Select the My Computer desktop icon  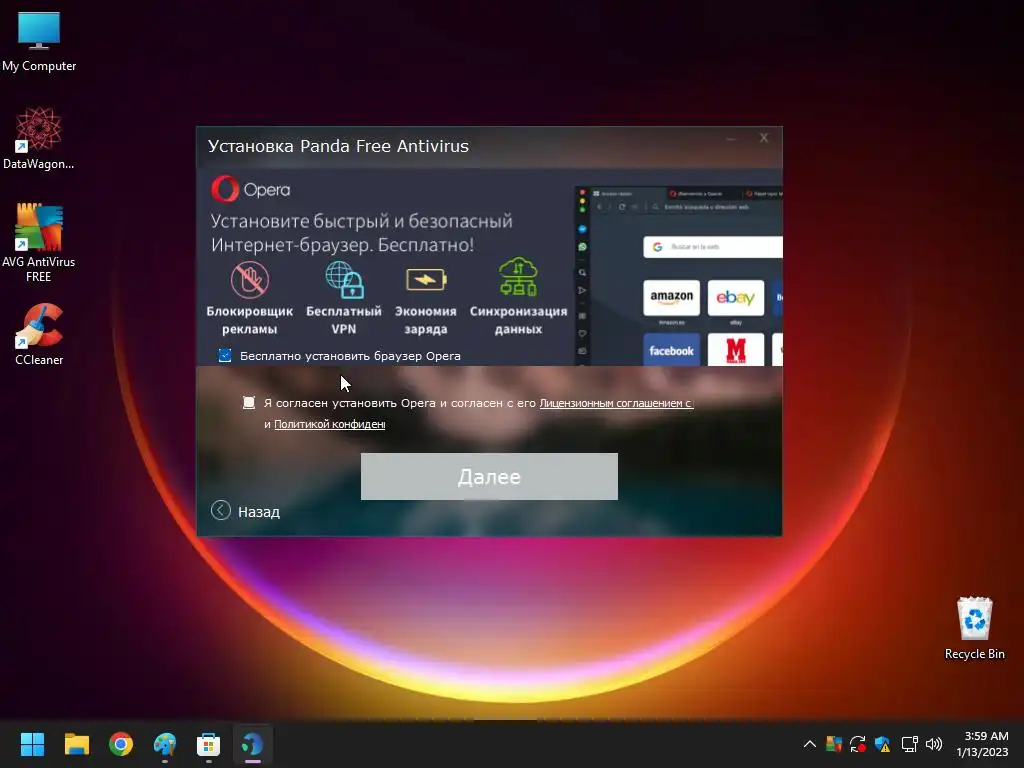(39, 42)
